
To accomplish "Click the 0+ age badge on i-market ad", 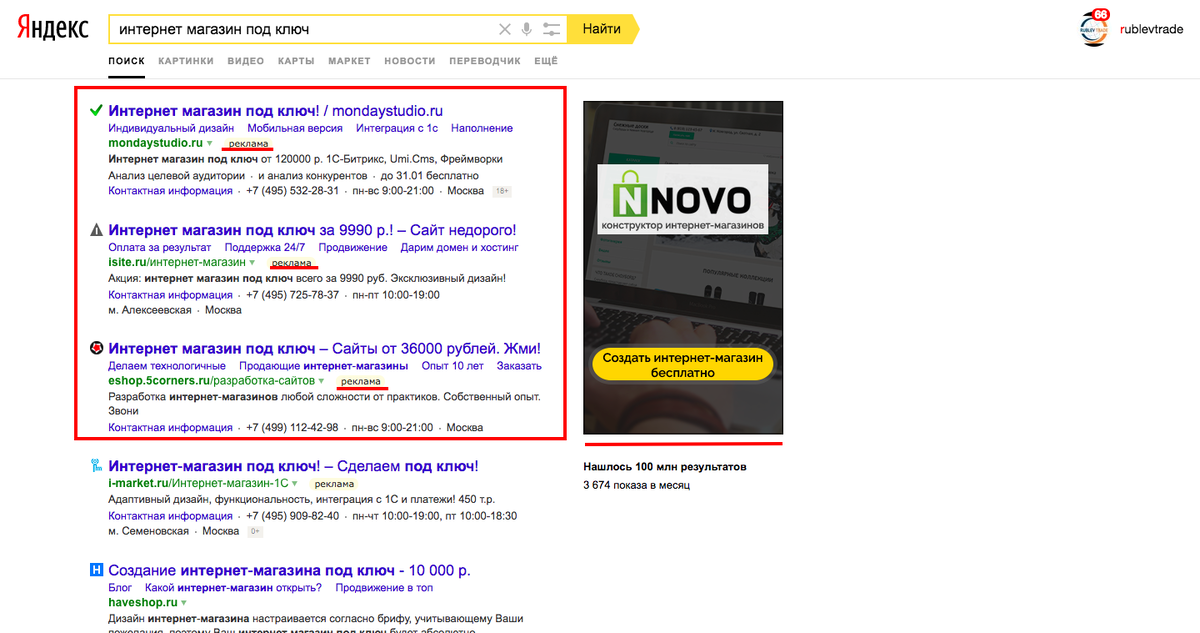I will pos(255,531).
